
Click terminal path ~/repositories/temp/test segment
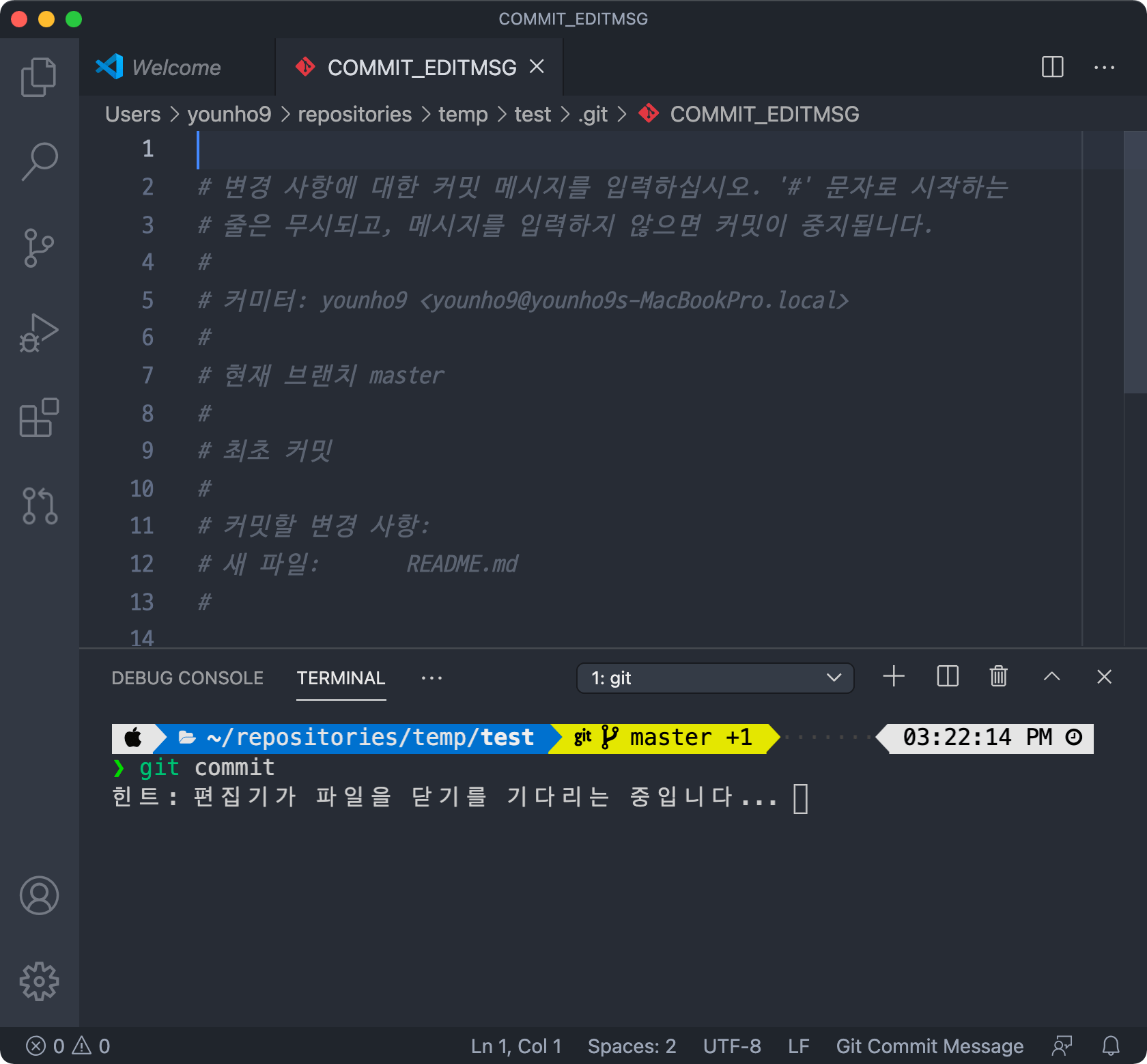click(371, 738)
